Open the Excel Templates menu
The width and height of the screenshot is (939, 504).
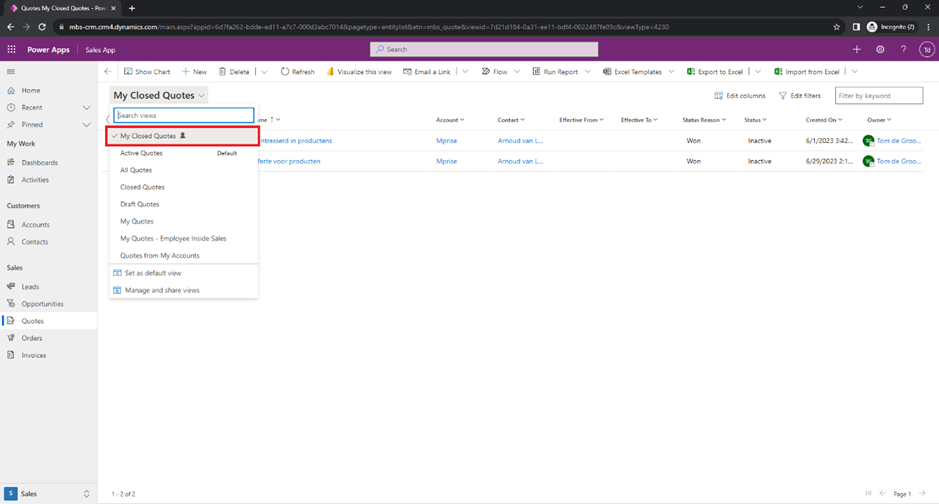click(x=638, y=71)
